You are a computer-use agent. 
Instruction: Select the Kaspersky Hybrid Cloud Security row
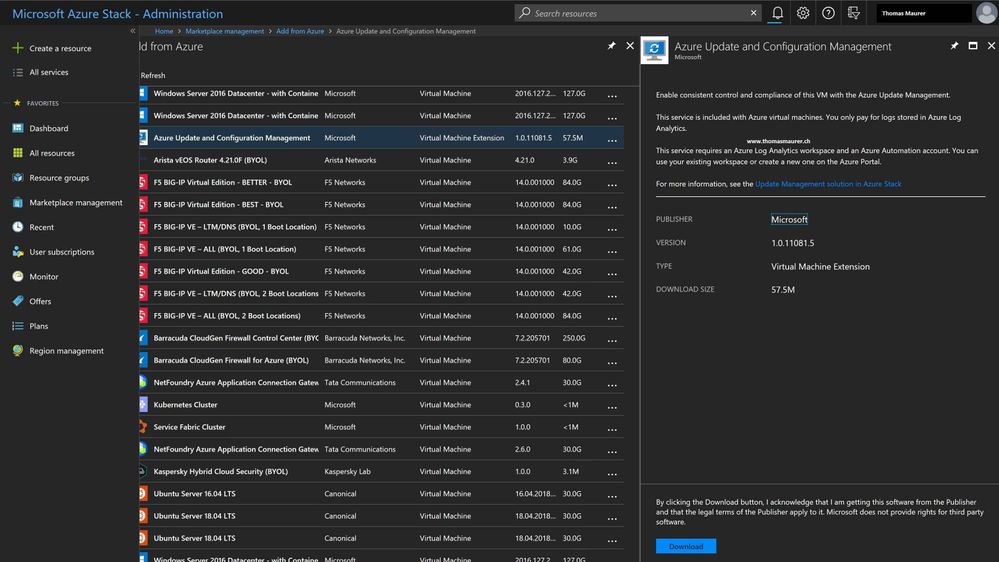[x=220, y=472]
